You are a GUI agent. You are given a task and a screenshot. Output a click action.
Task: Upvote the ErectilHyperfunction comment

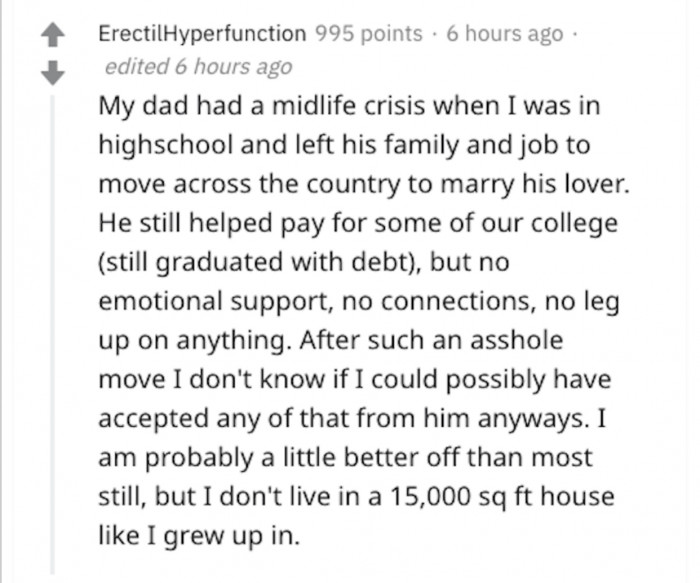(53, 35)
